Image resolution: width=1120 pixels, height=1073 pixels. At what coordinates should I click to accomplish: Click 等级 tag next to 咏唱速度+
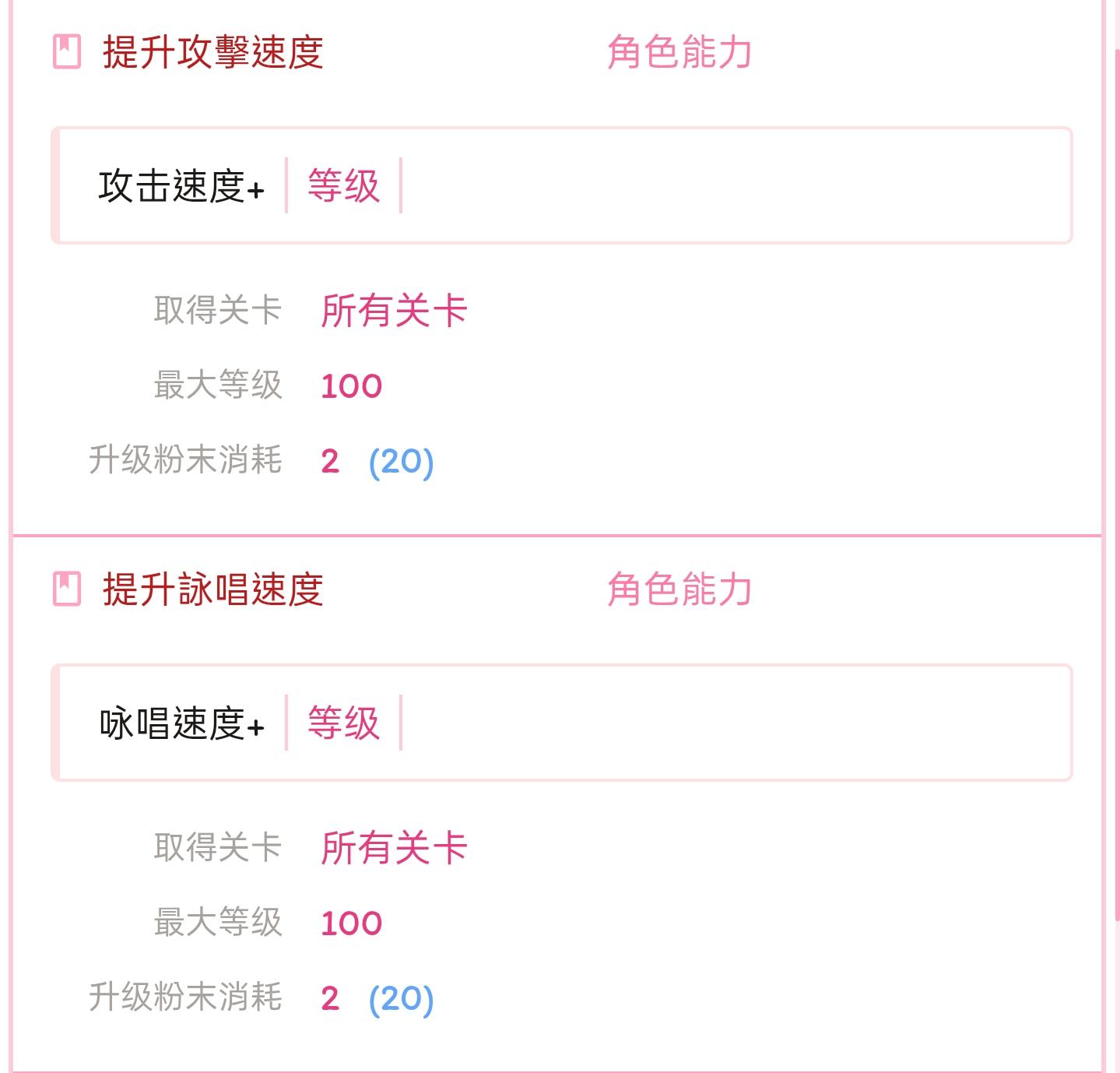point(343,723)
